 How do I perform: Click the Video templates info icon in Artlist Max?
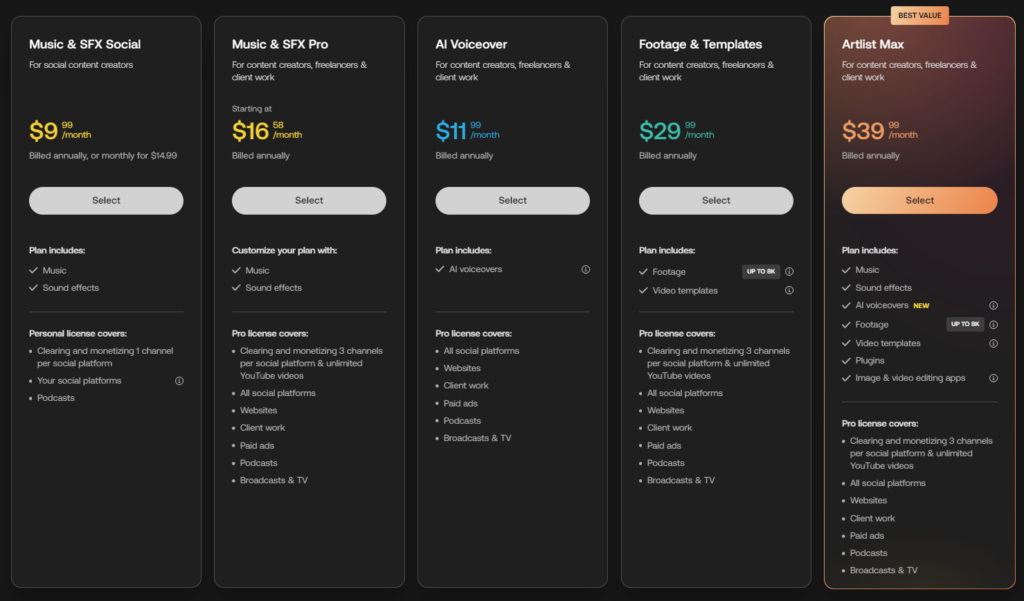click(x=992, y=342)
